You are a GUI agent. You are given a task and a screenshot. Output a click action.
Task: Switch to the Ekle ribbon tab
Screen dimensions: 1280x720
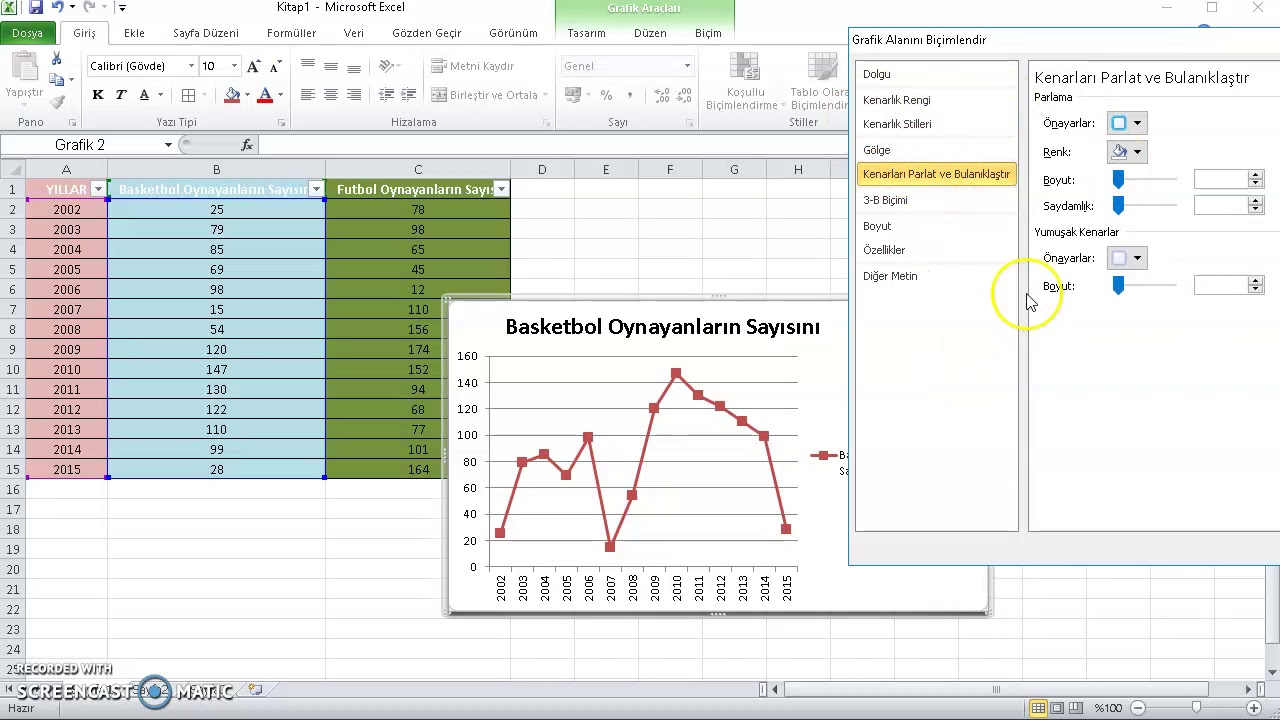click(x=134, y=33)
